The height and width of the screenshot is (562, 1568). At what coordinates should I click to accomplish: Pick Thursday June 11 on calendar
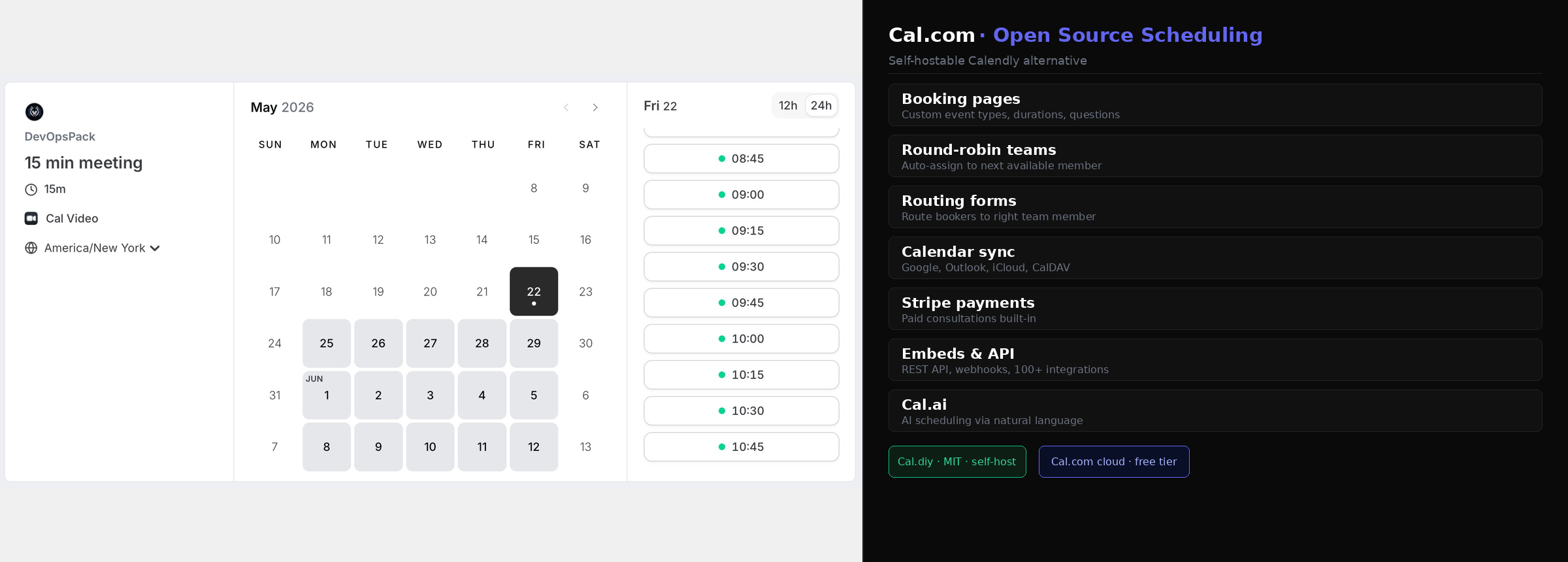coord(482,447)
